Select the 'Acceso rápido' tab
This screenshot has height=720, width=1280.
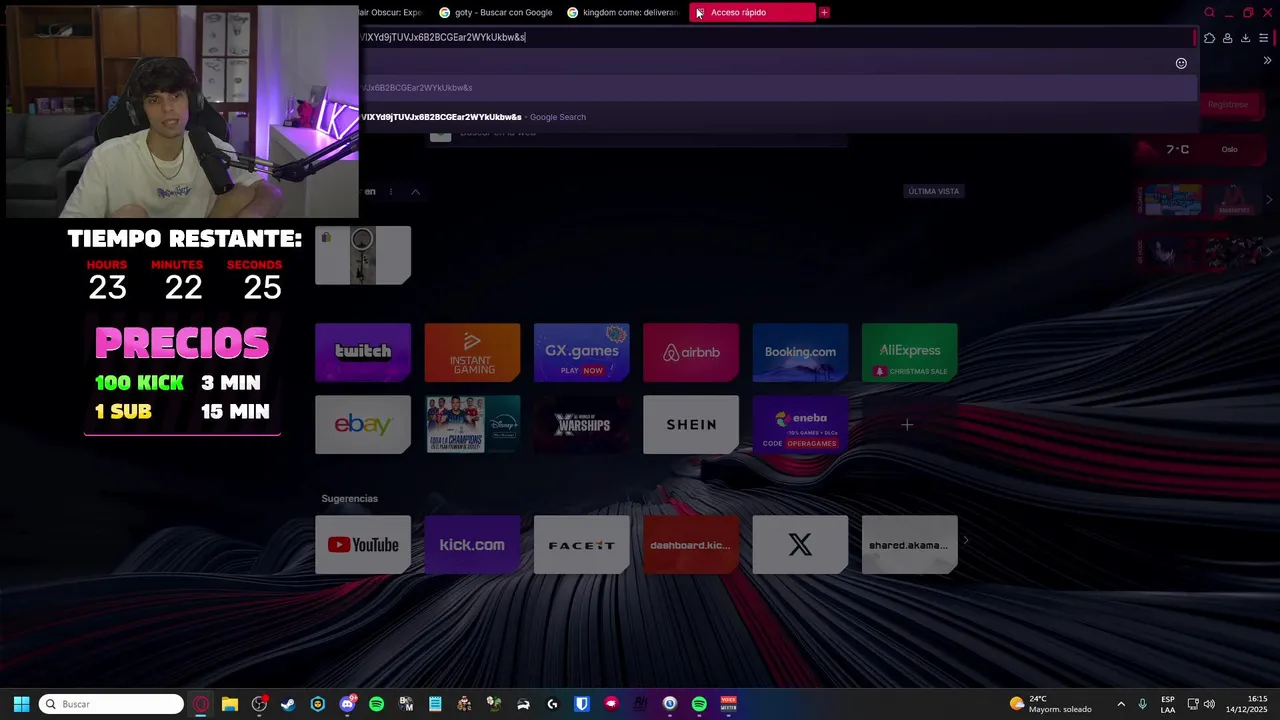[752, 12]
